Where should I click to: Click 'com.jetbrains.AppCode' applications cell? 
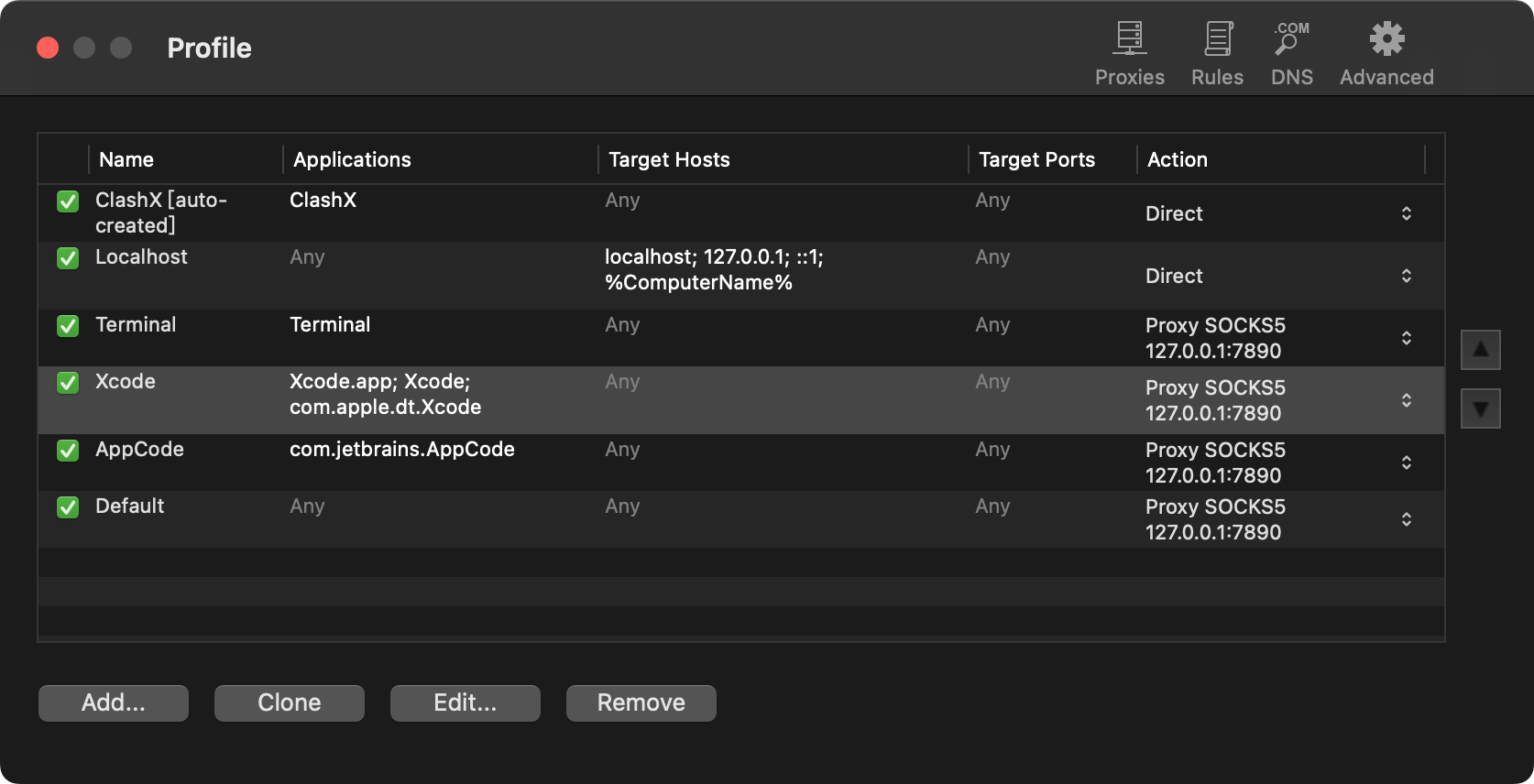(x=402, y=450)
